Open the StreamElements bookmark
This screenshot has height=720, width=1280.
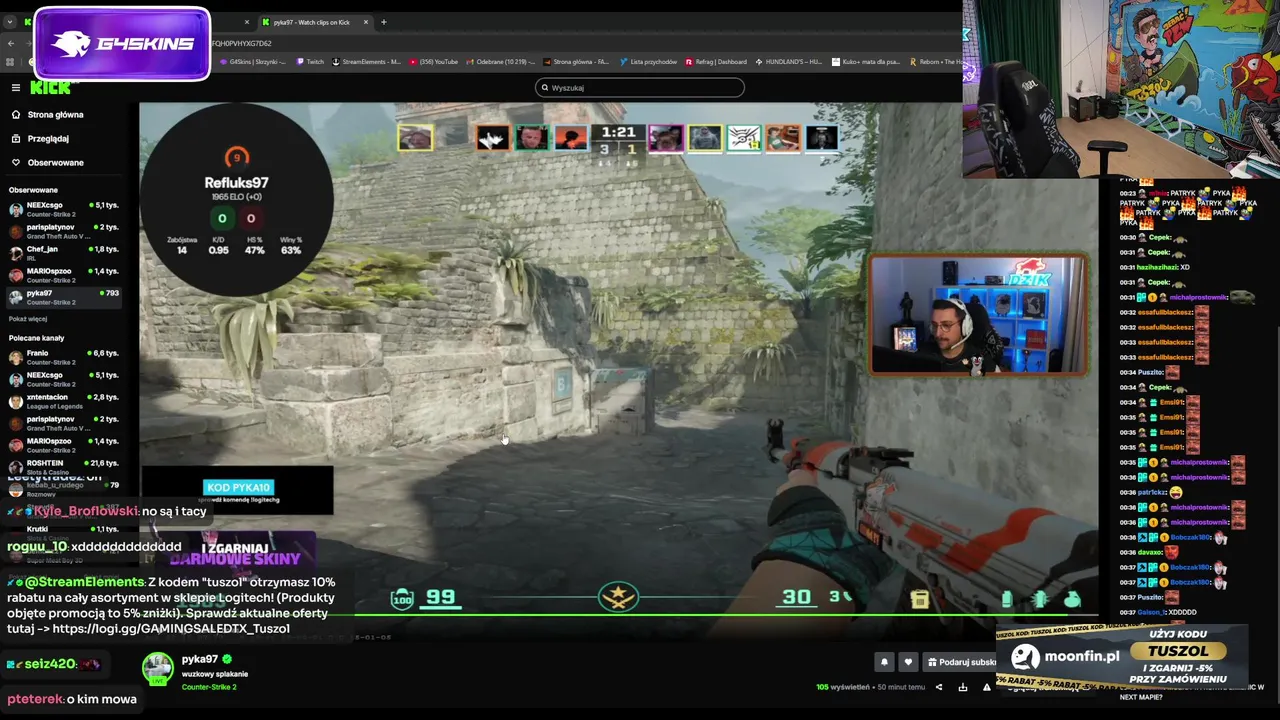tap(366, 62)
